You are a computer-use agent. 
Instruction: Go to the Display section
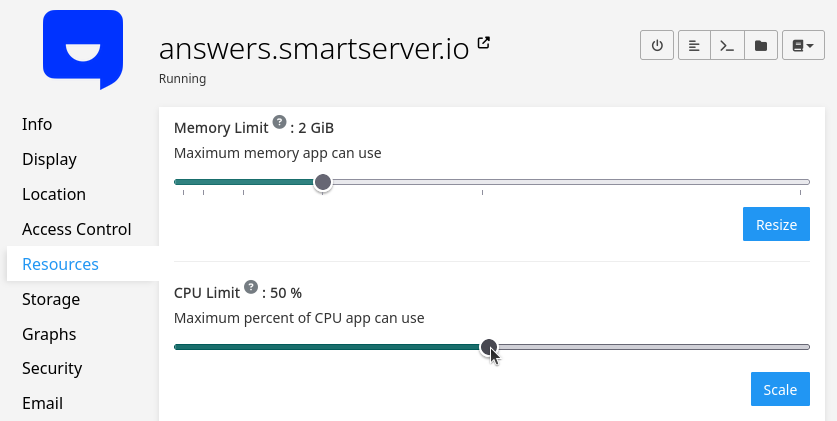pyautogui.click(x=49, y=159)
